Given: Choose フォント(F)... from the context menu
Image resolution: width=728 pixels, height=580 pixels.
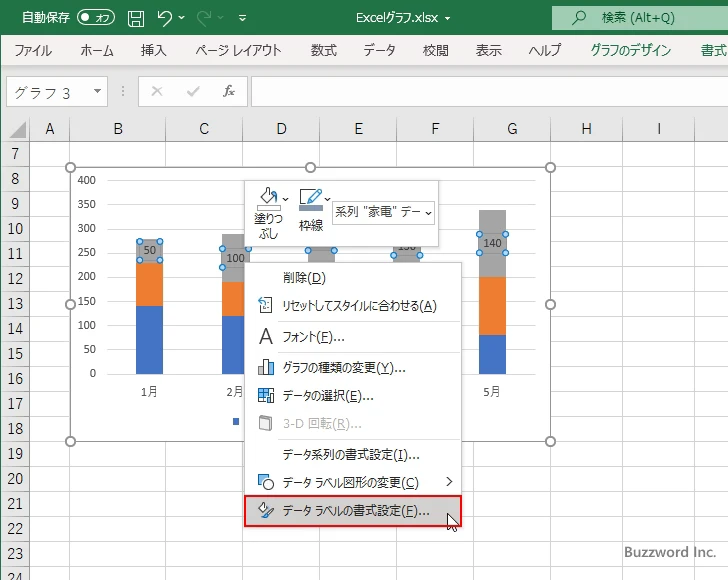Looking at the screenshot, I should (x=353, y=336).
